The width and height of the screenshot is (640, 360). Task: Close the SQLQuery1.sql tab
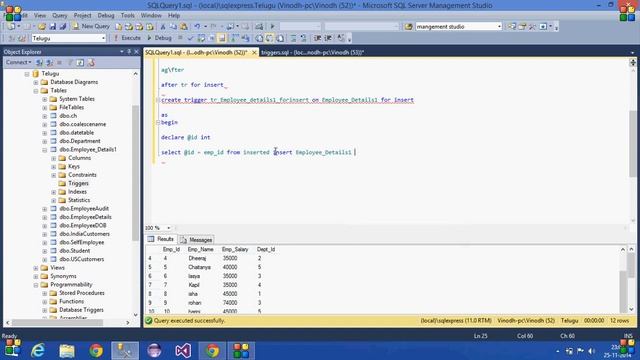(x=254, y=53)
